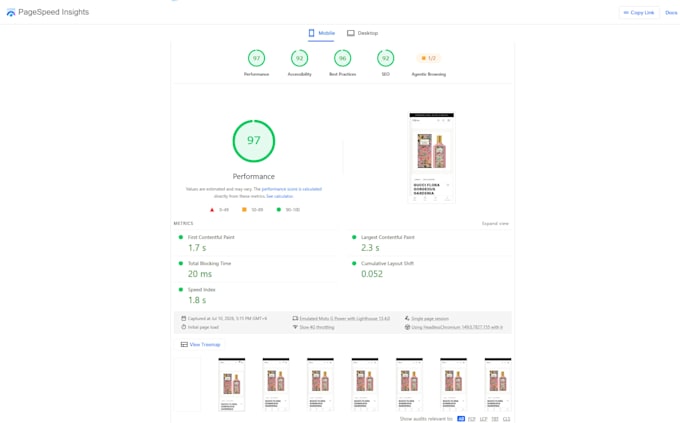Viewport: 680px width, 423px height.
Task: Click the PageSpeed Insights logo icon
Action: pyautogui.click(x=11, y=13)
